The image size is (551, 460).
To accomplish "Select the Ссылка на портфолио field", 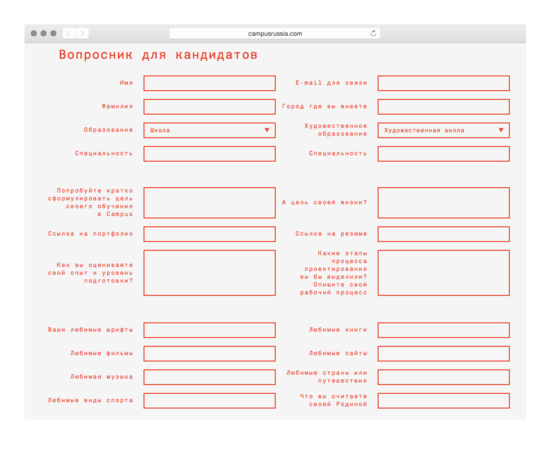I will click(209, 234).
